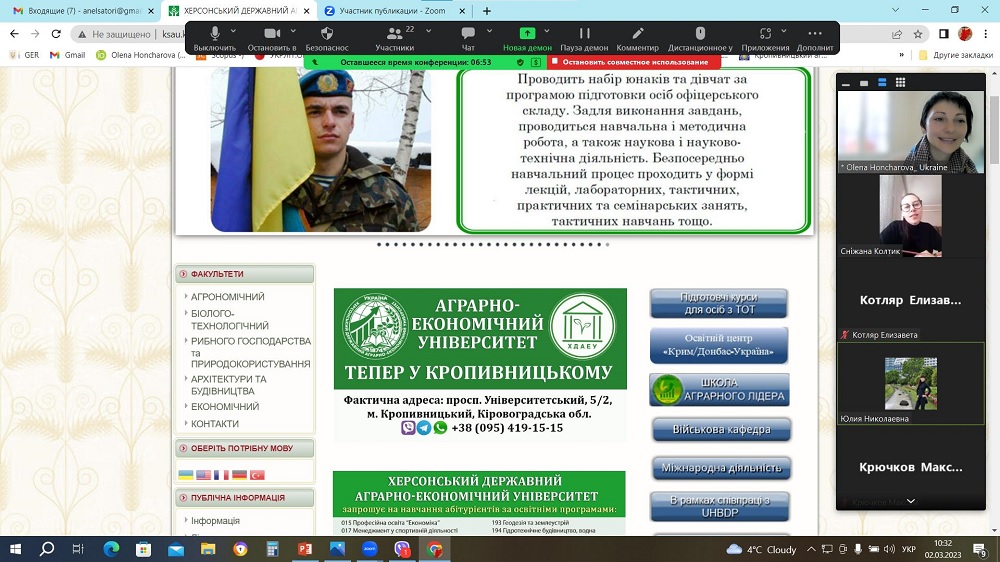1000x562 pixels.
Task: Expand video options arrow in Zoom
Action: 293,31
